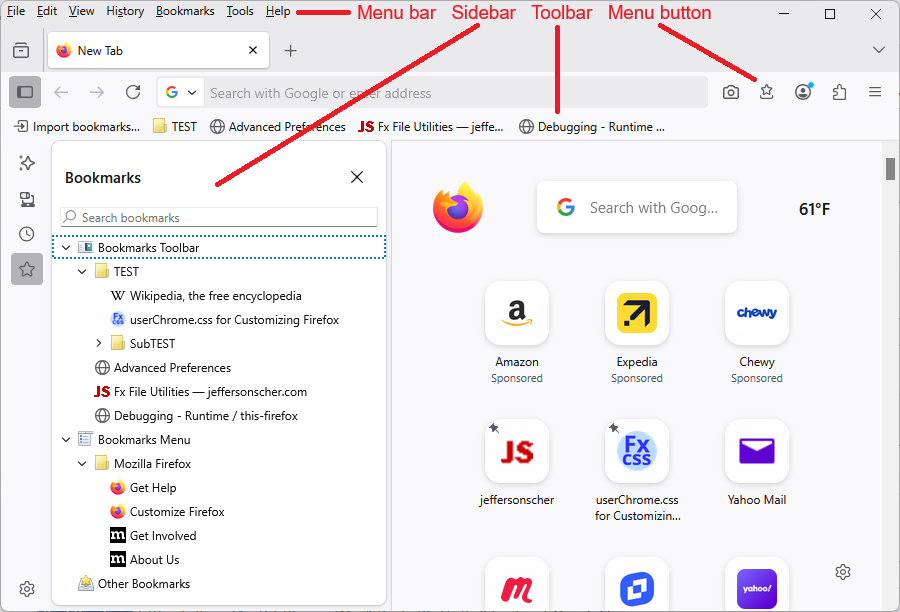Select the Other Bookmarks folder
900x612 pixels.
click(x=134, y=584)
